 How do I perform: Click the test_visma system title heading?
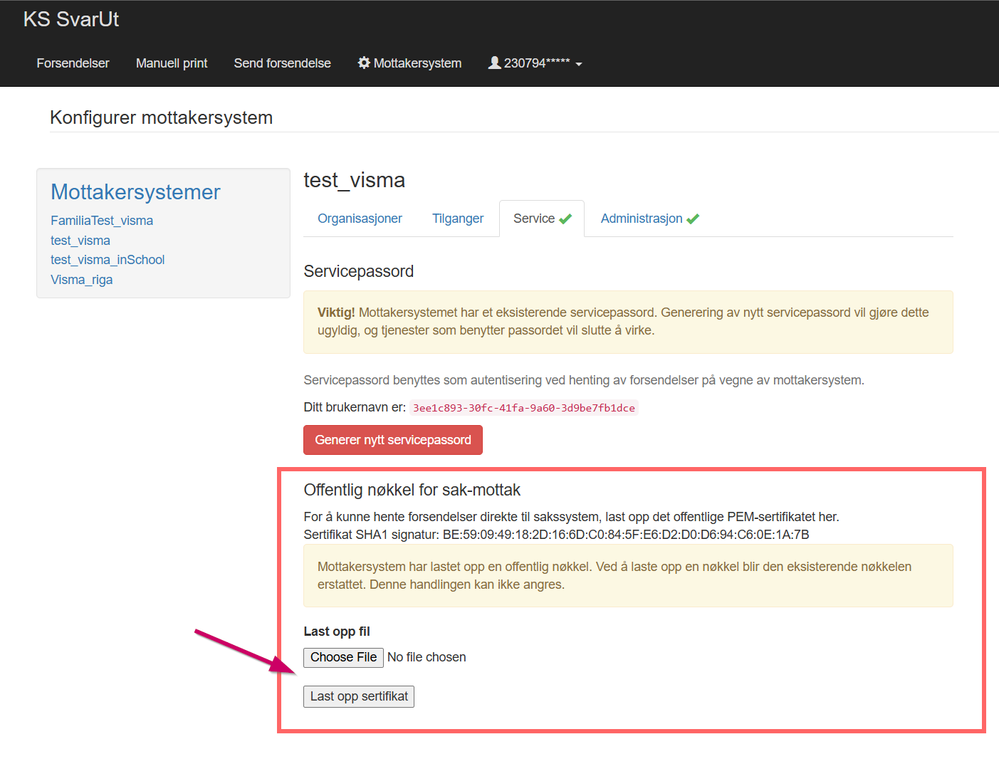click(x=354, y=180)
